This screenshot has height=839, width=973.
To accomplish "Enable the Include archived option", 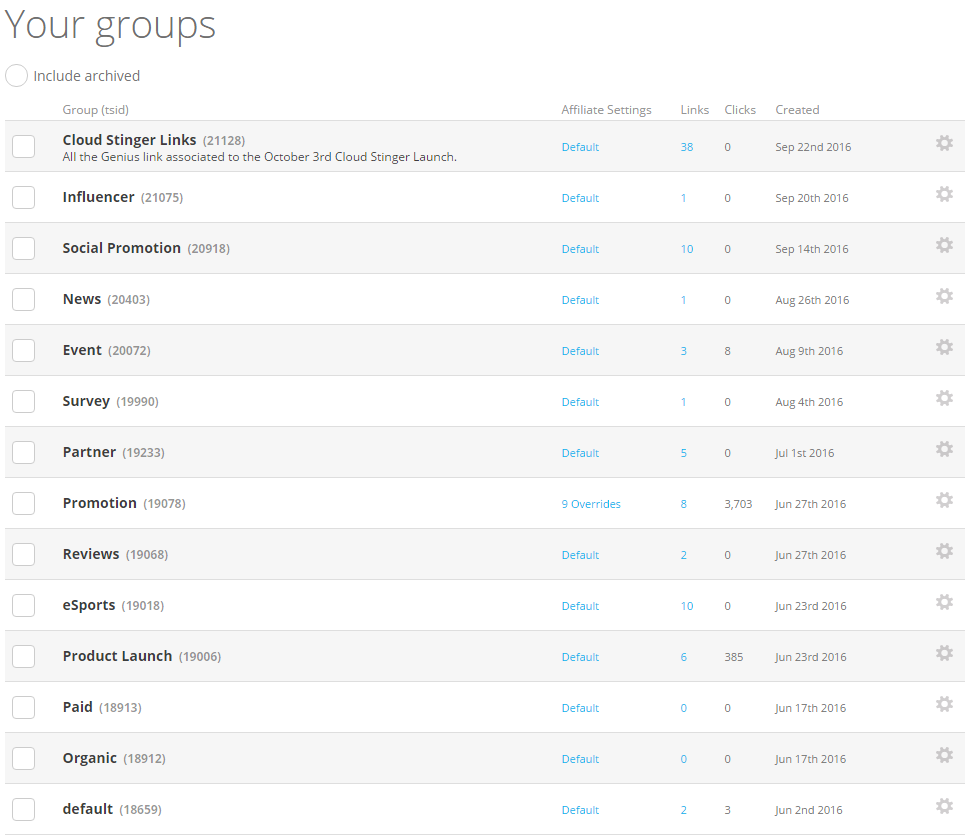I will [x=16, y=76].
